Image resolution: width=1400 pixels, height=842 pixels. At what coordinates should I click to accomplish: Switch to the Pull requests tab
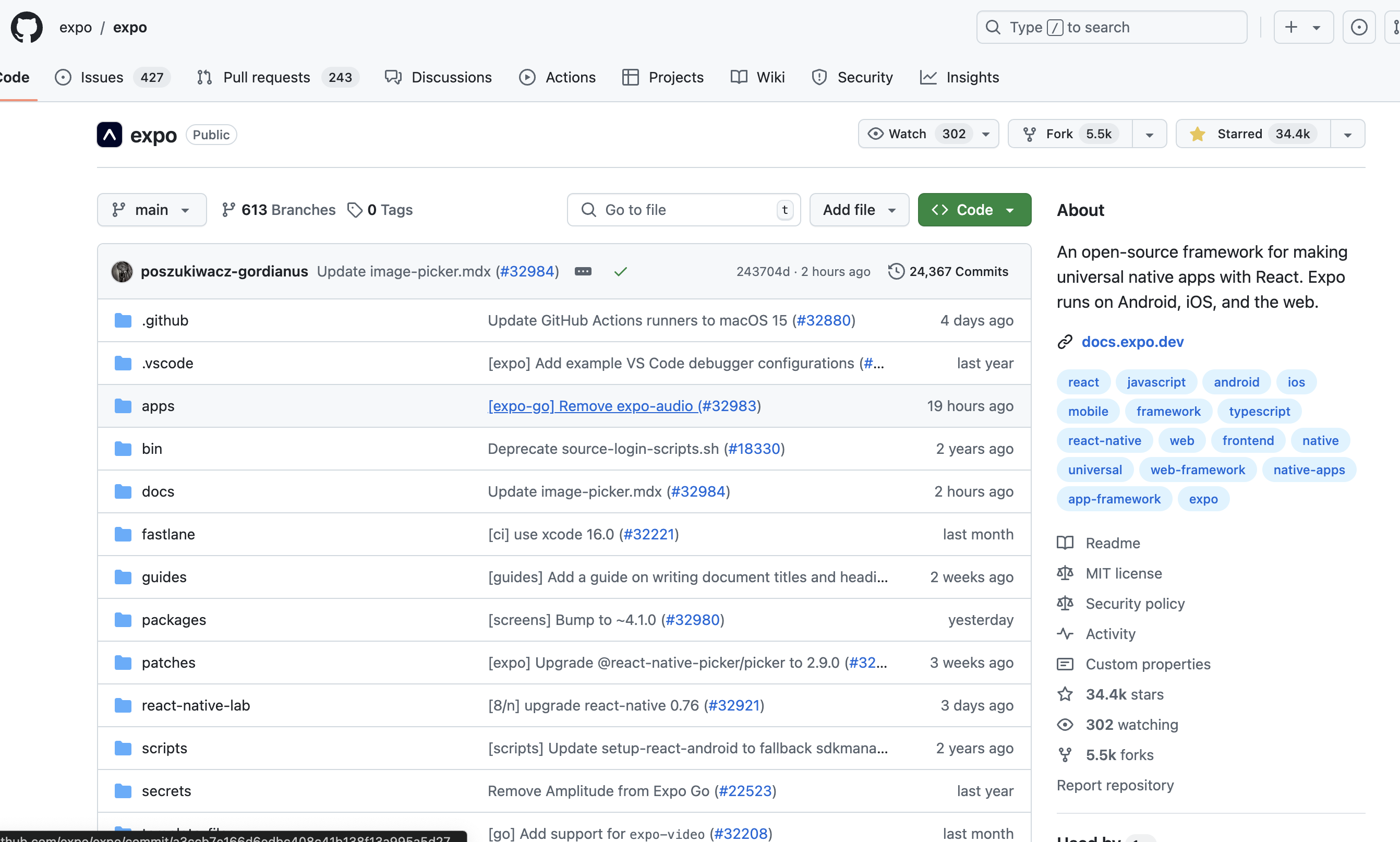pos(267,77)
